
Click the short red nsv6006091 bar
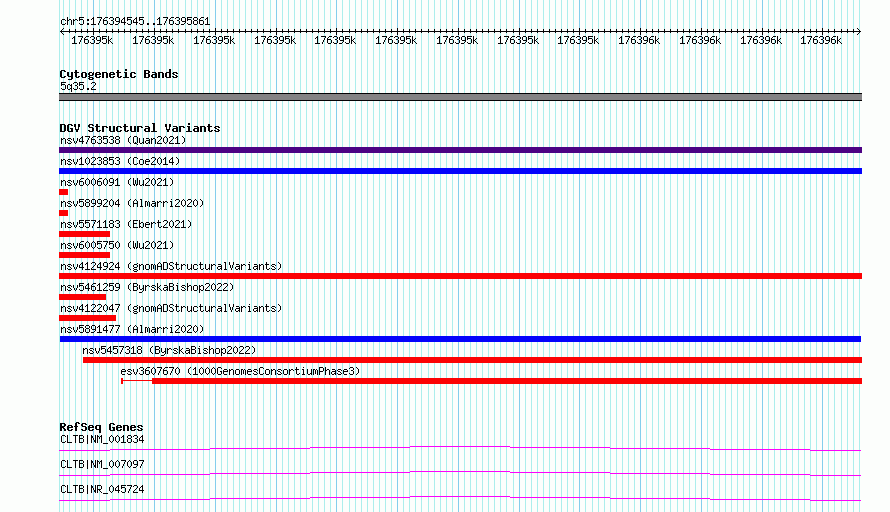tap(64, 192)
